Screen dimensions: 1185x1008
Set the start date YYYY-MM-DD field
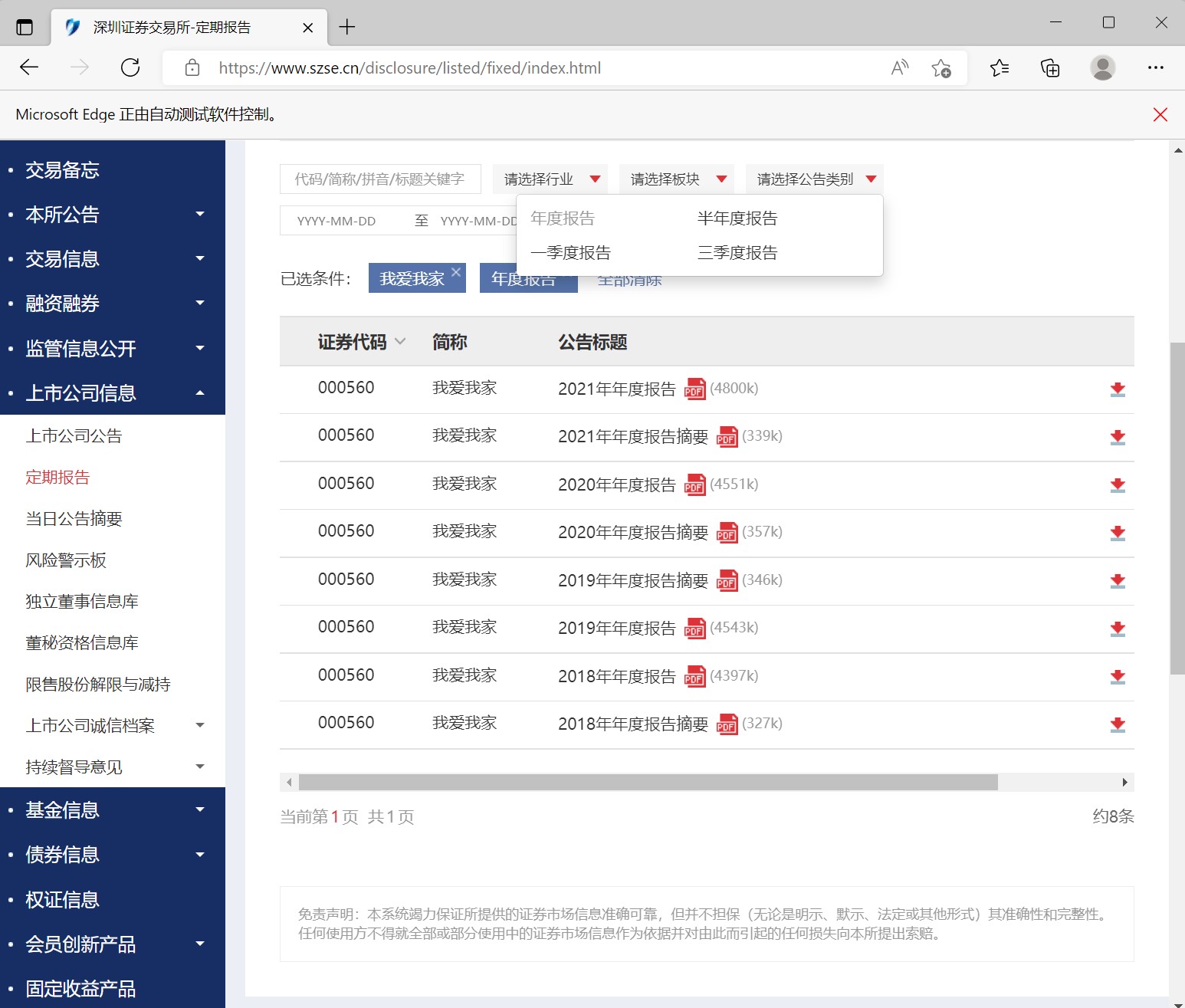336,221
